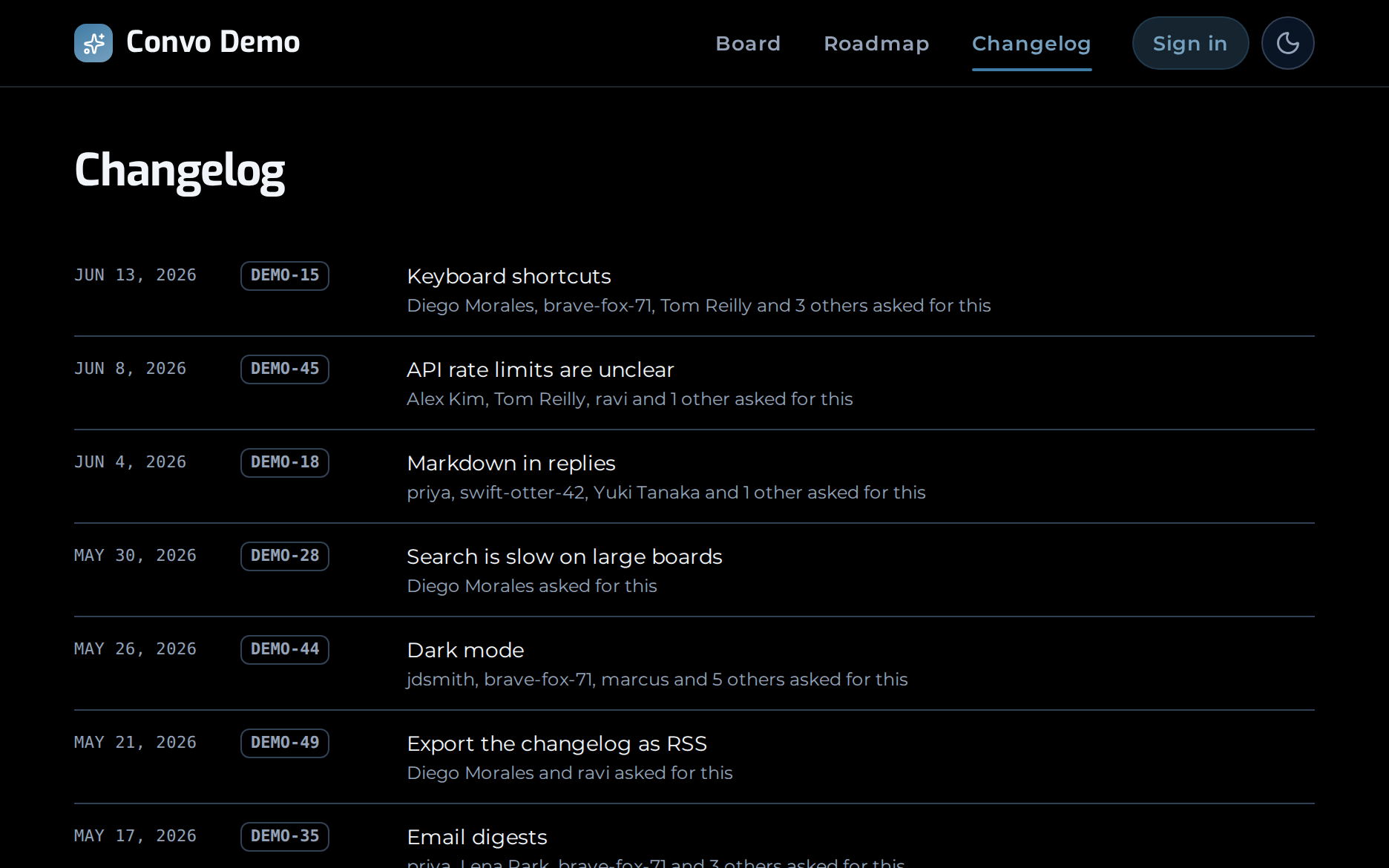Click requesters line starting Alex Kim

pos(630,399)
